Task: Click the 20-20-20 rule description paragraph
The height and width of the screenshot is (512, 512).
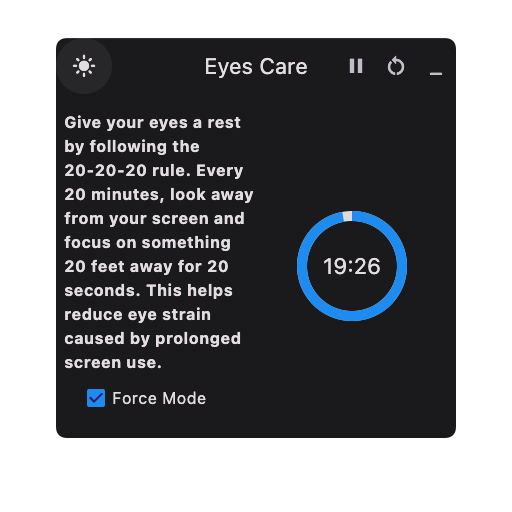Action: coord(159,242)
